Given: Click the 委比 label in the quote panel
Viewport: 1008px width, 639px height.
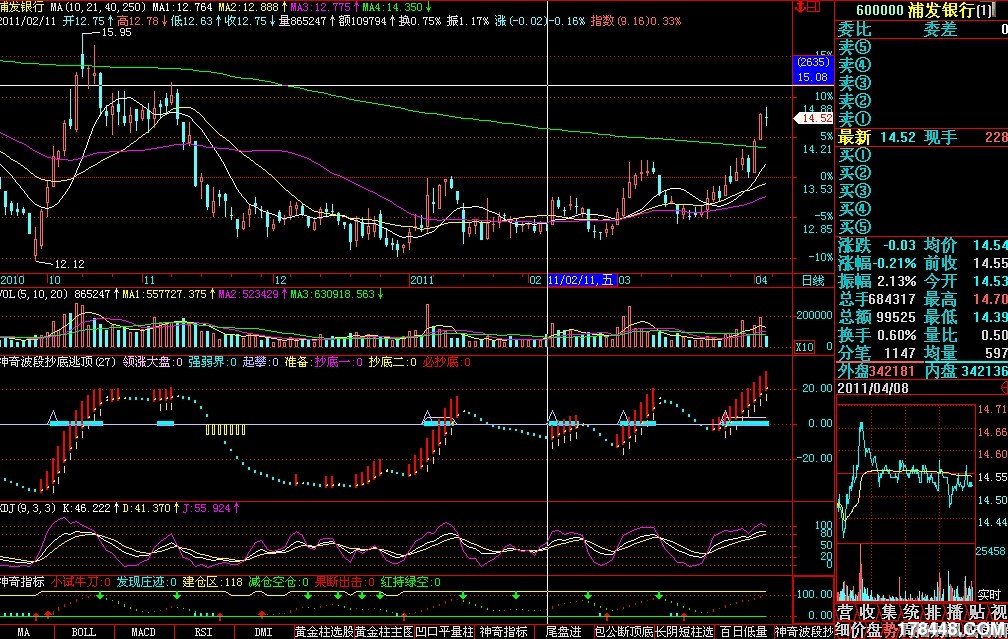Looking at the screenshot, I should [854, 29].
